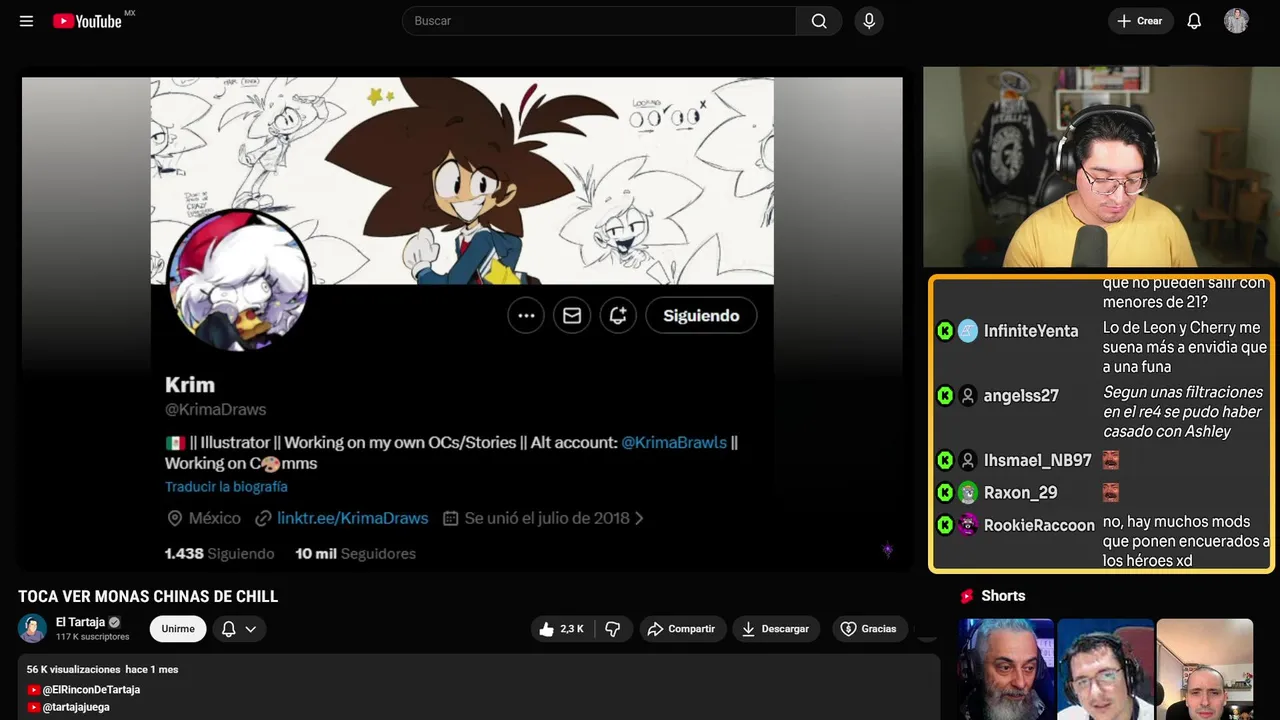This screenshot has height=720, width=1280.
Task: Click the envelope message icon on Krim profile
Action: [572, 315]
